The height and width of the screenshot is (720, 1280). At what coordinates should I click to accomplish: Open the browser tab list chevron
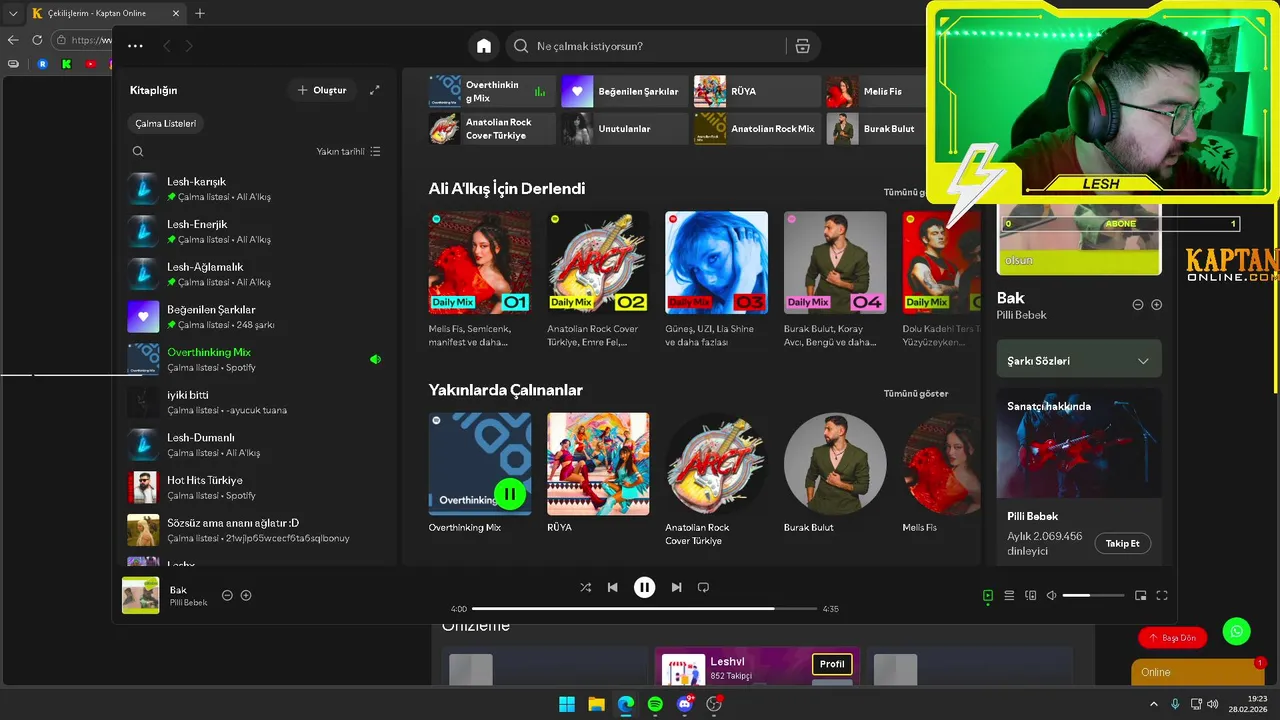[13, 13]
